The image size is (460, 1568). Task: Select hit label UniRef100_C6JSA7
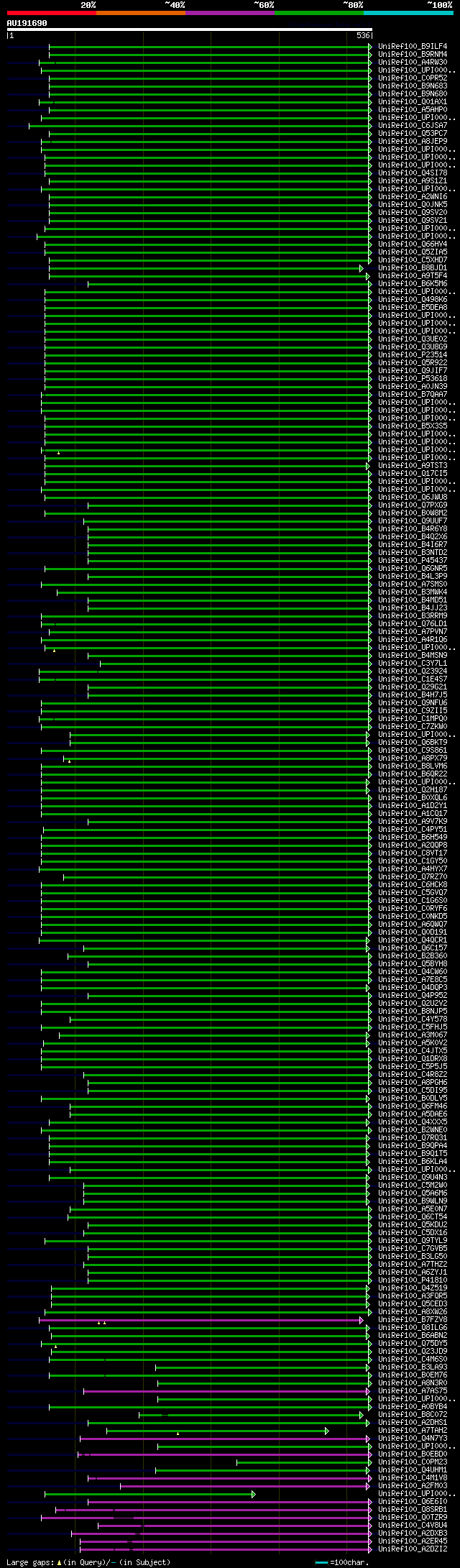click(413, 125)
